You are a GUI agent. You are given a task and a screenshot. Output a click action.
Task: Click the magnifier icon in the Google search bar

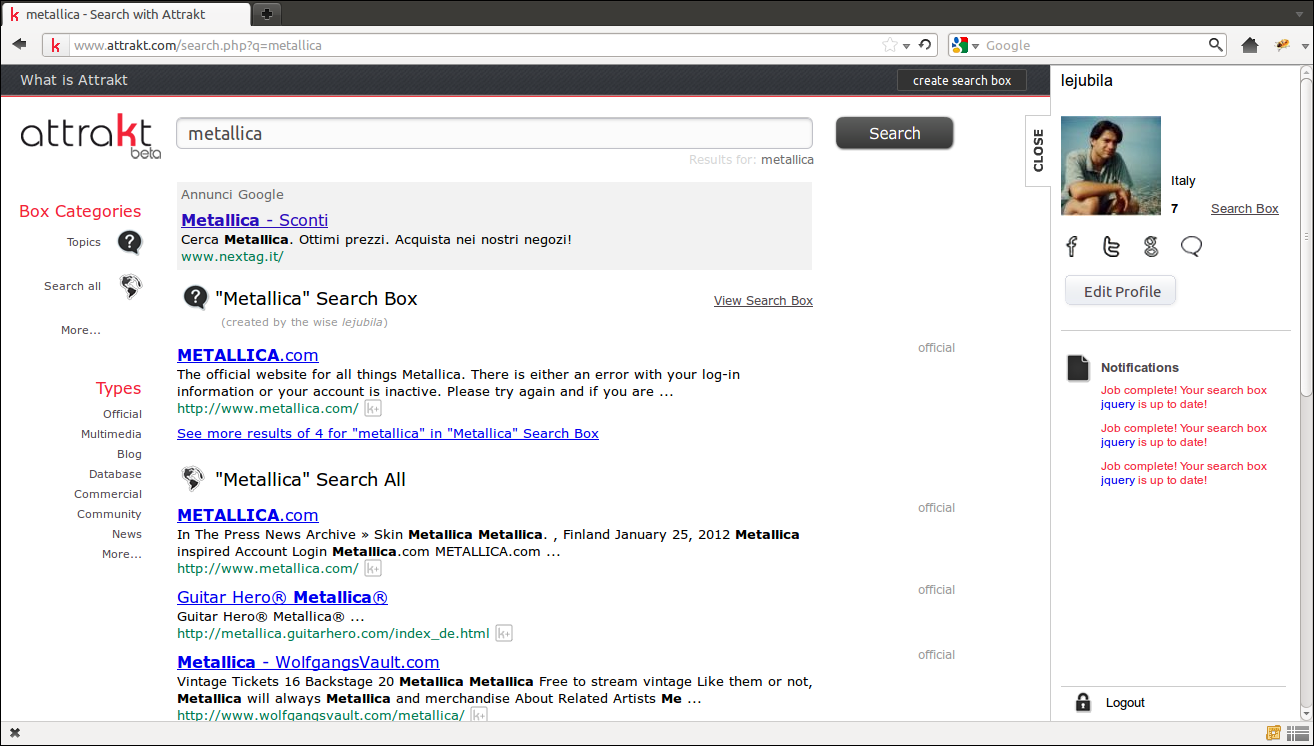[1216, 45]
